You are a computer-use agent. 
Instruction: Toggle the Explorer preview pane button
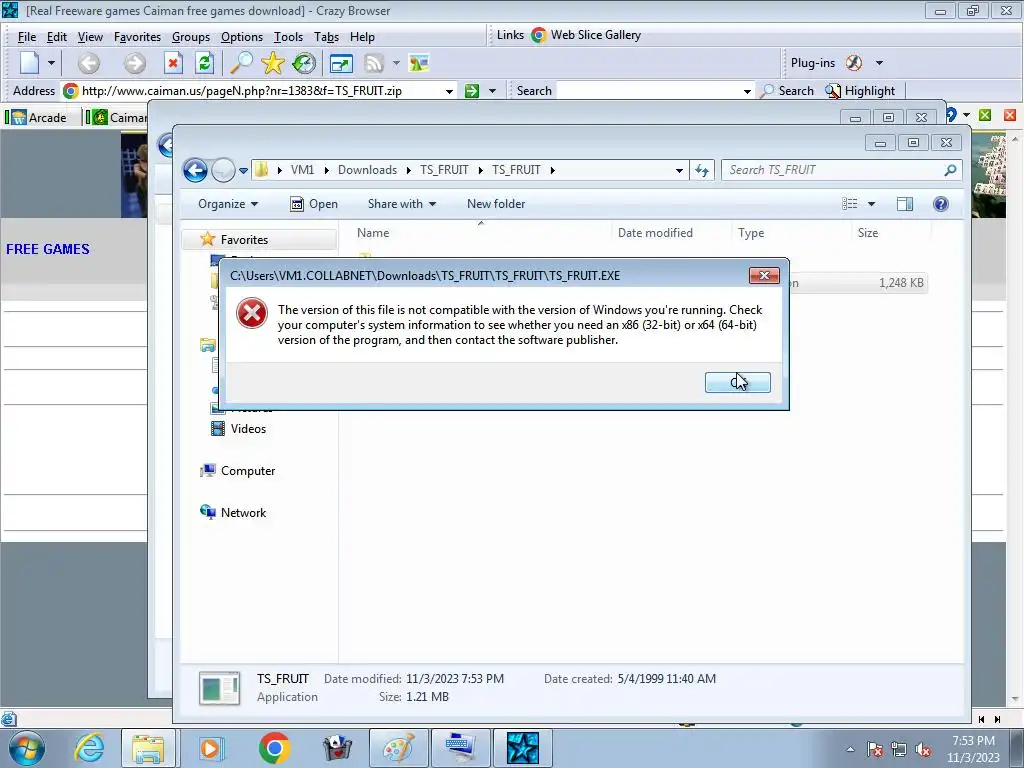[x=904, y=204]
